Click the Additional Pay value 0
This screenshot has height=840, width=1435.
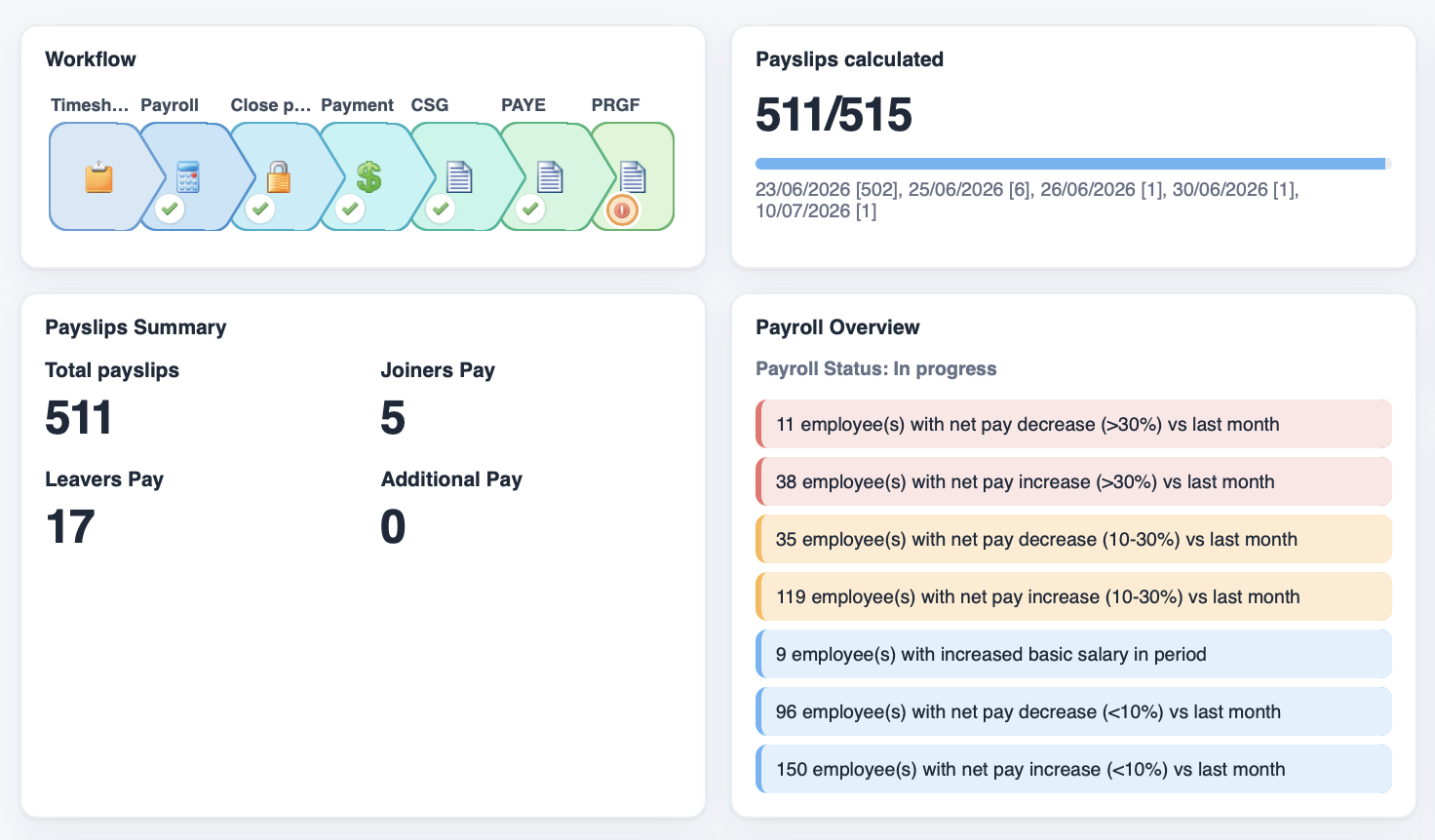[393, 527]
